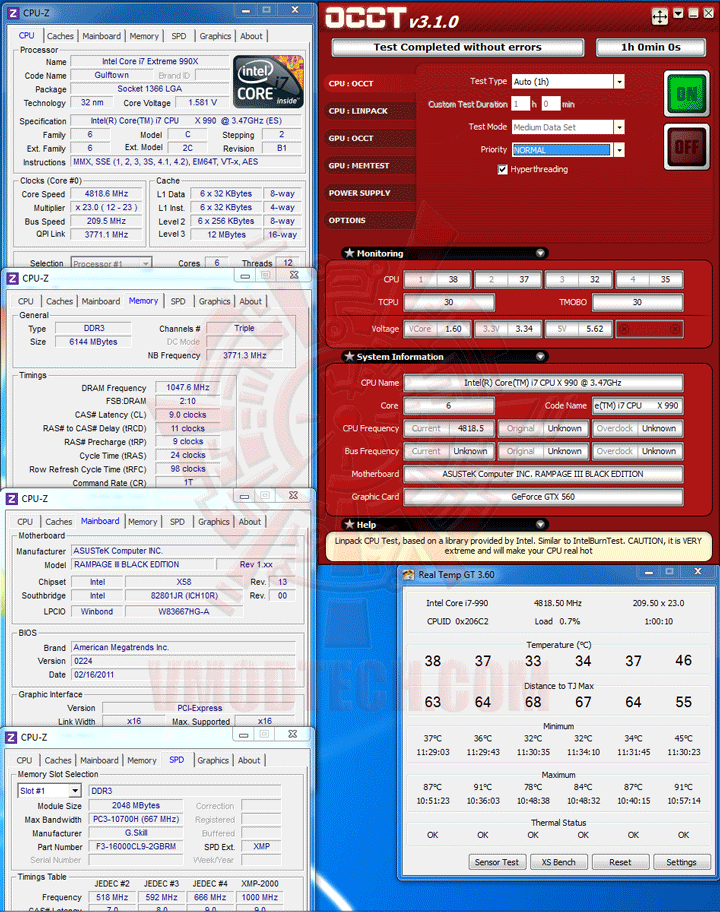Click the 1h 0min 0s elapsed timer
720x912 pixels.
(651, 47)
